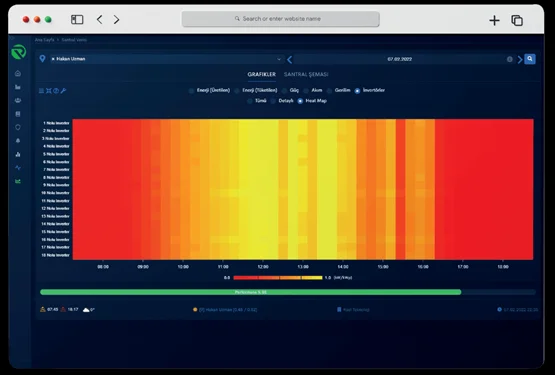Open the pulse activity sidebar icon
This screenshot has height=375, width=555.
18,168
